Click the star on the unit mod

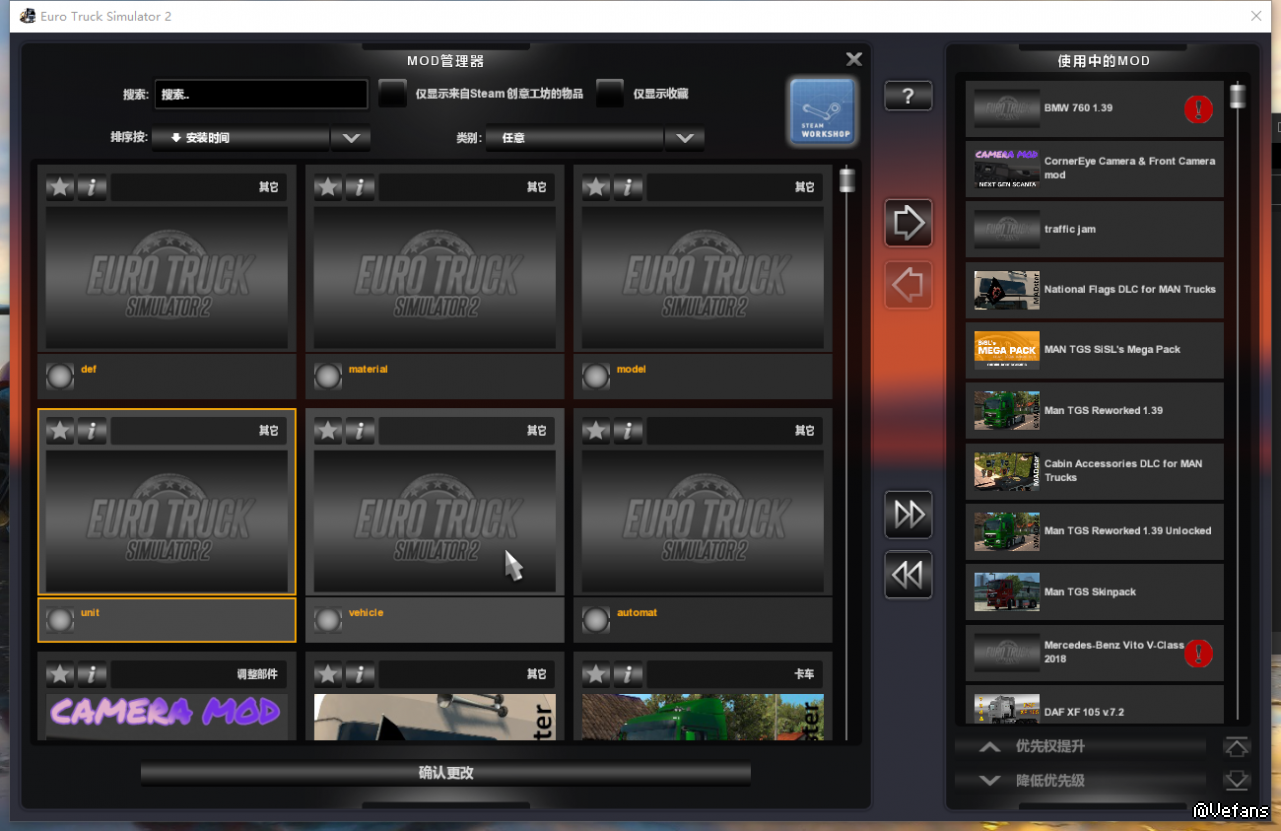[60, 431]
